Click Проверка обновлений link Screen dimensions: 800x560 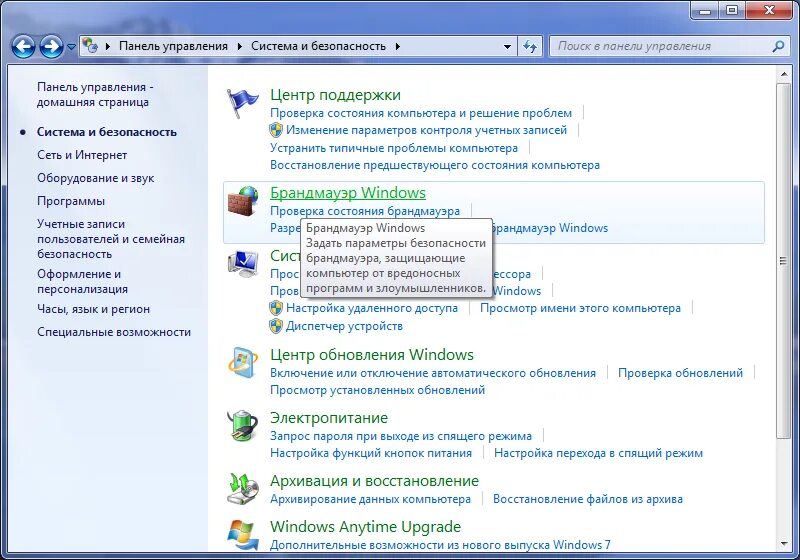click(x=680, y=373)
